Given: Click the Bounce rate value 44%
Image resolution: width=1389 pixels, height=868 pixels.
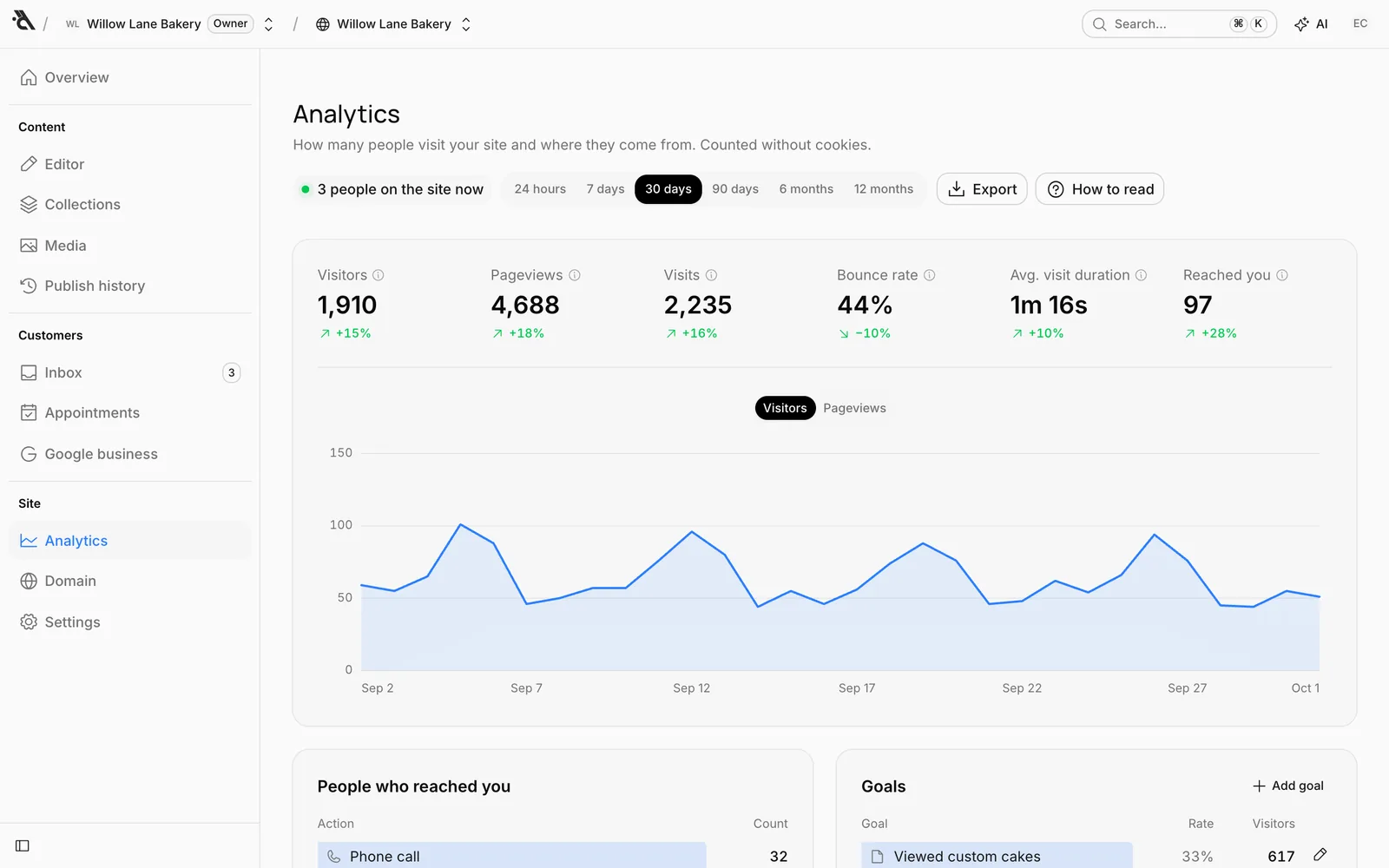Looking at the screenshot, I should coord(865,306).
